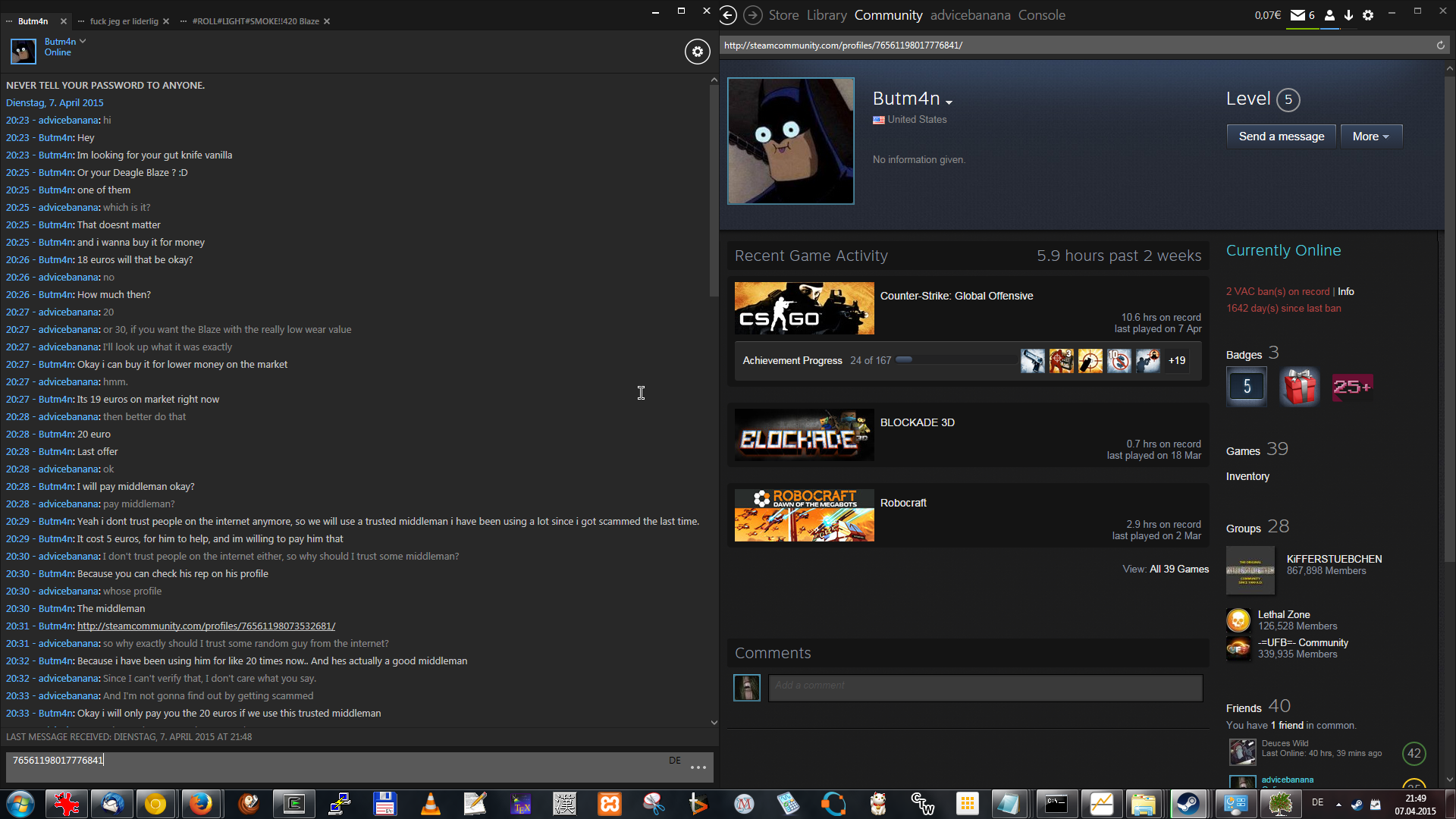Click Send a message button
The width and height of the screenshot is (1456, 819).
click(1281, 136)
